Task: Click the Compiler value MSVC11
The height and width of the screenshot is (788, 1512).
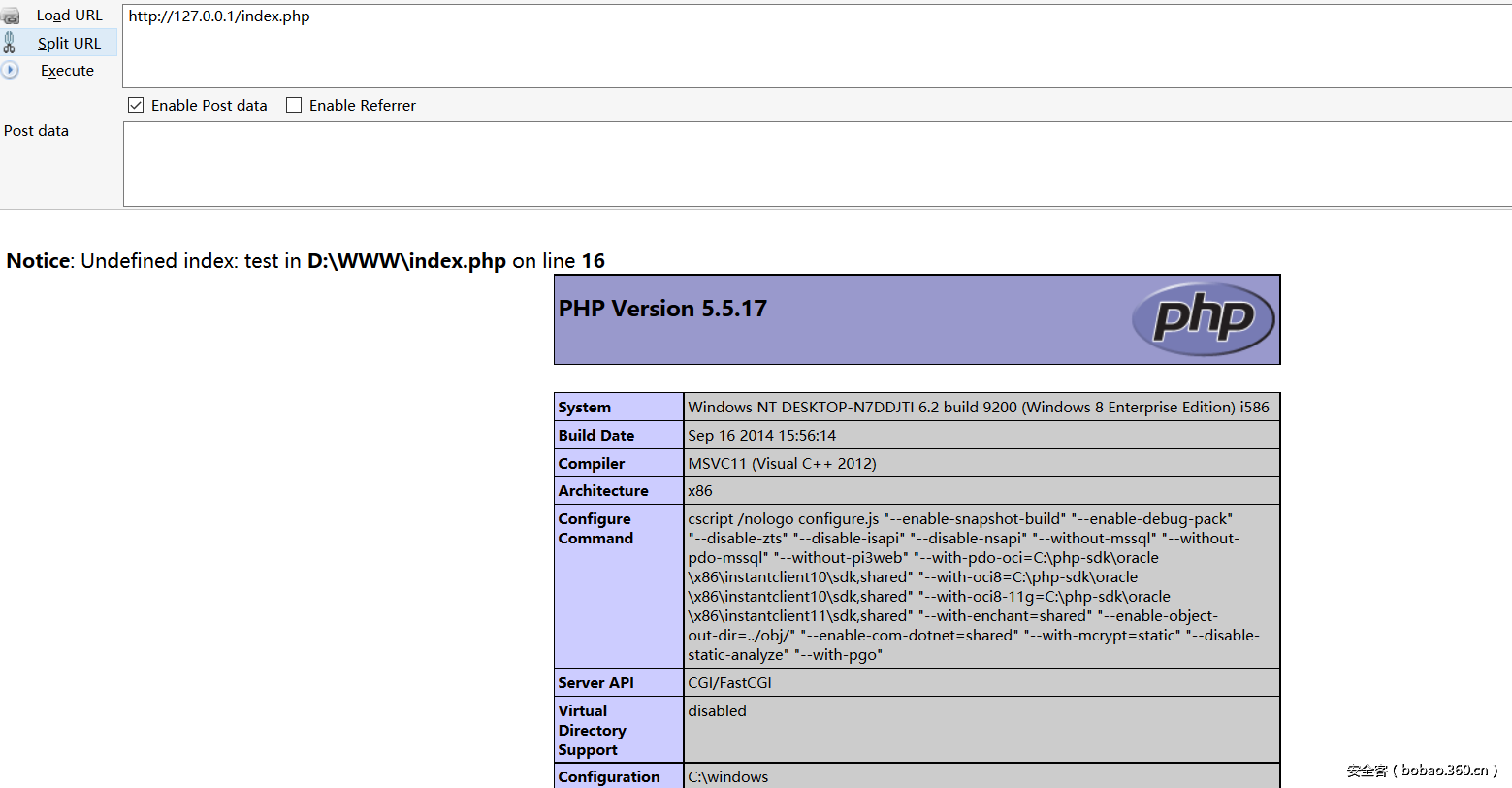Action: tap(782, 464)
